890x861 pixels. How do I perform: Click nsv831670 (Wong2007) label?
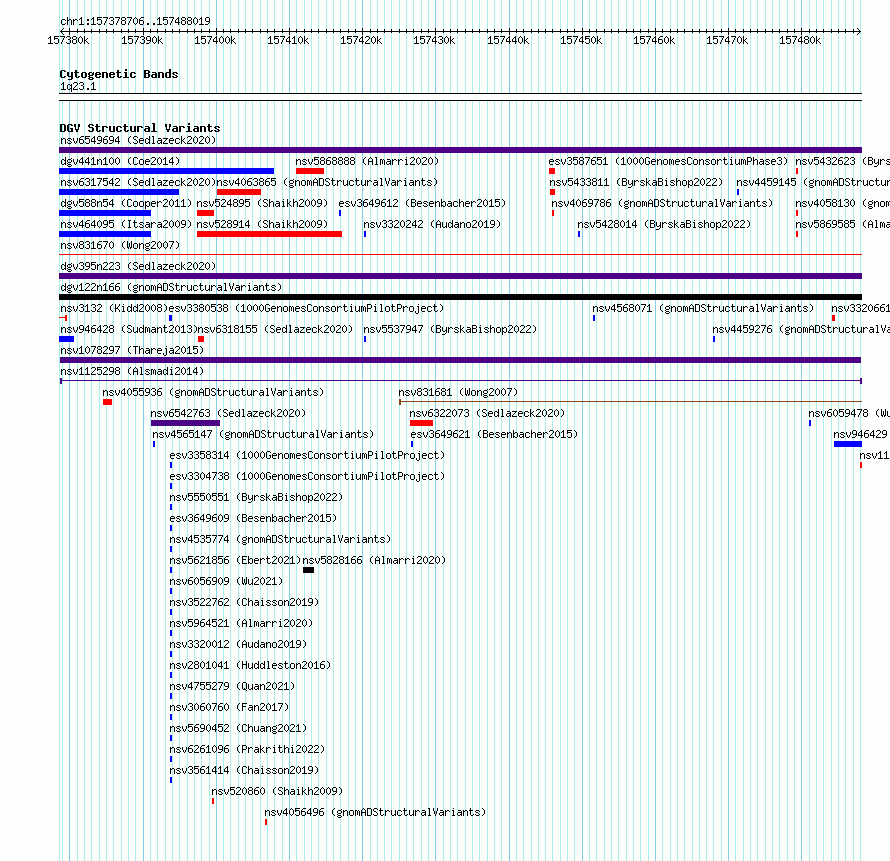coord(120,245)
